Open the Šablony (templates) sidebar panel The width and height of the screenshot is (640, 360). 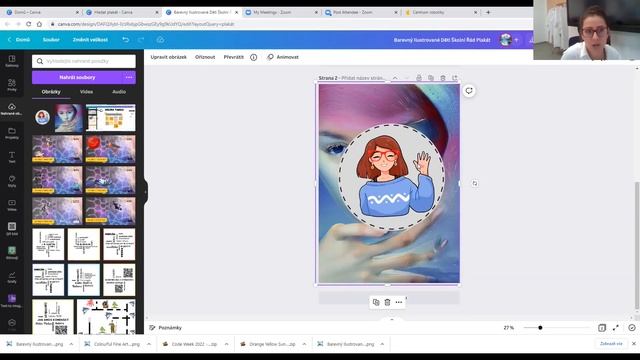(x=12, y=61)
